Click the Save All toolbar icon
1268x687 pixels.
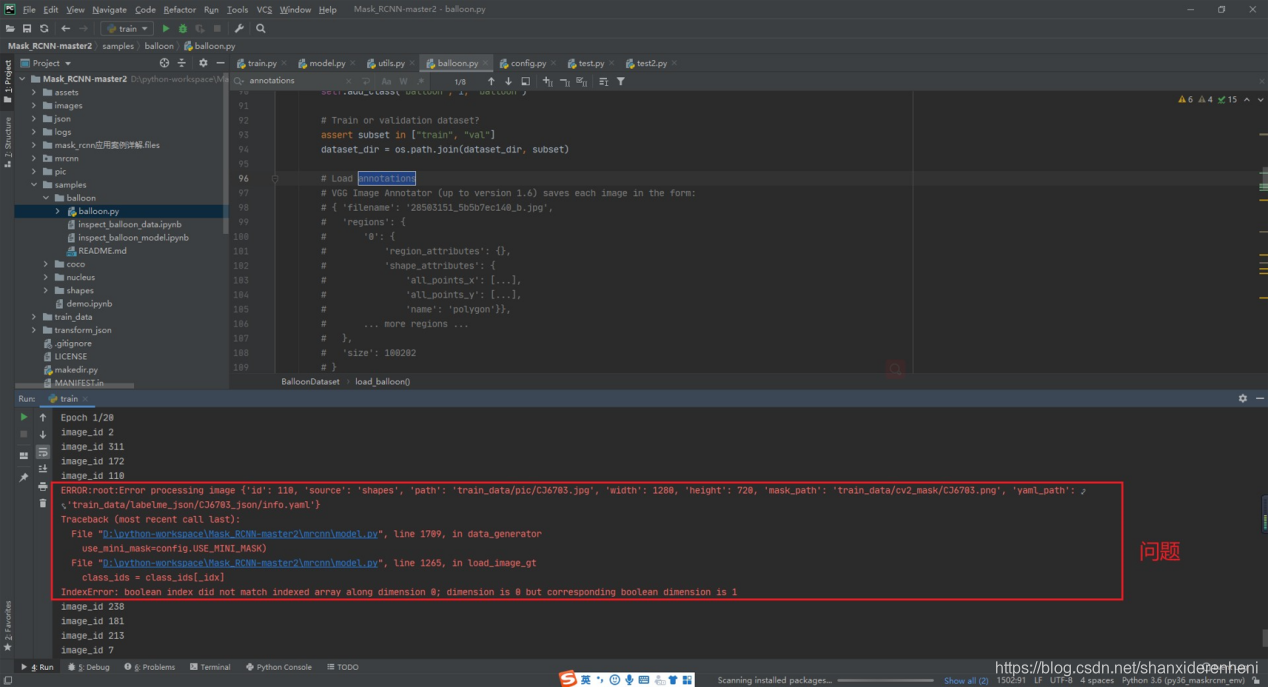(27, 29)
